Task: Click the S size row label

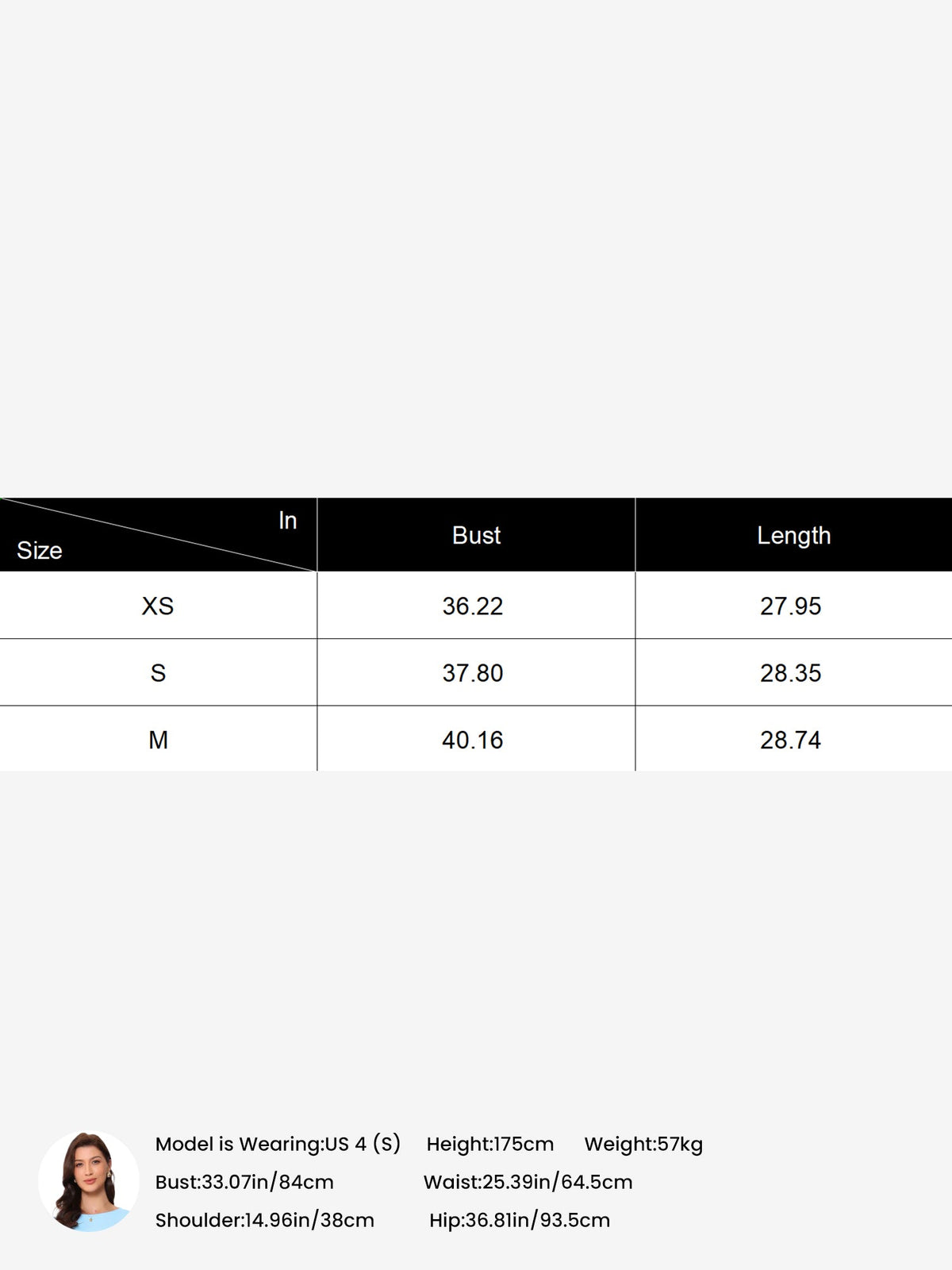Action: pyautogui.click(x=158, y=673)
